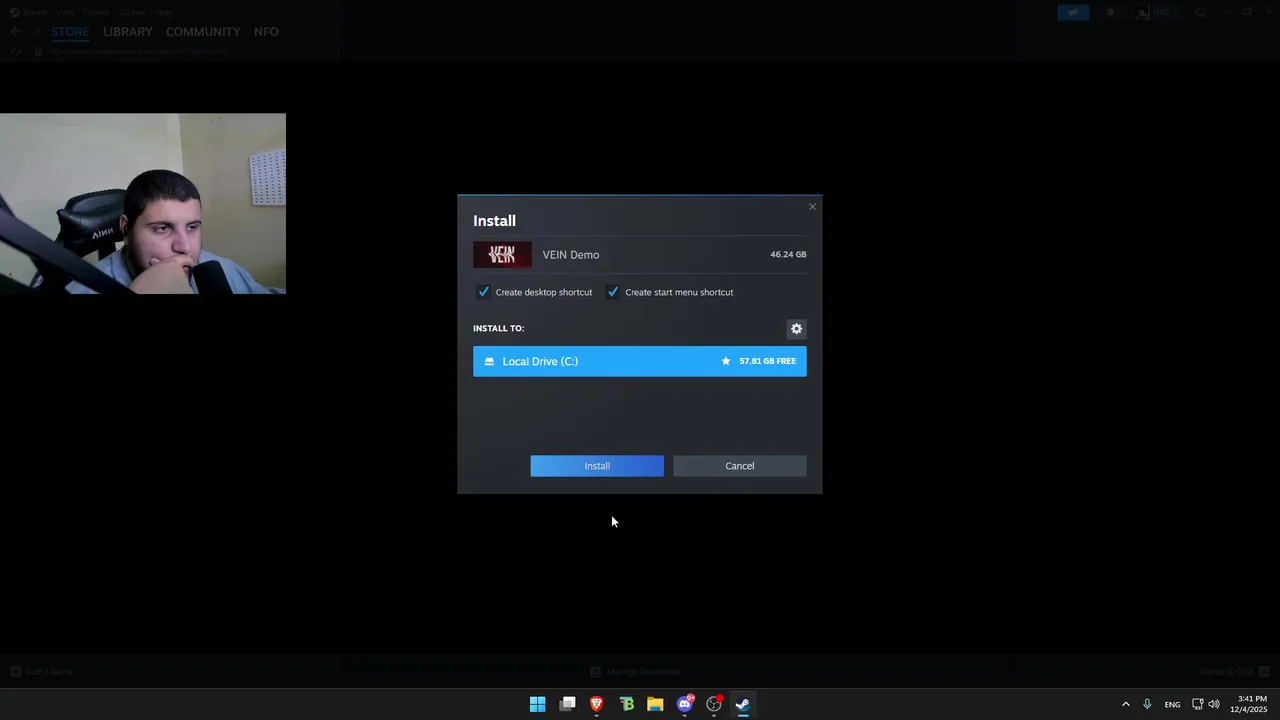Click the 46.24 GB size text
Screen dimensions: 1280x720
[x=788, y=255]
